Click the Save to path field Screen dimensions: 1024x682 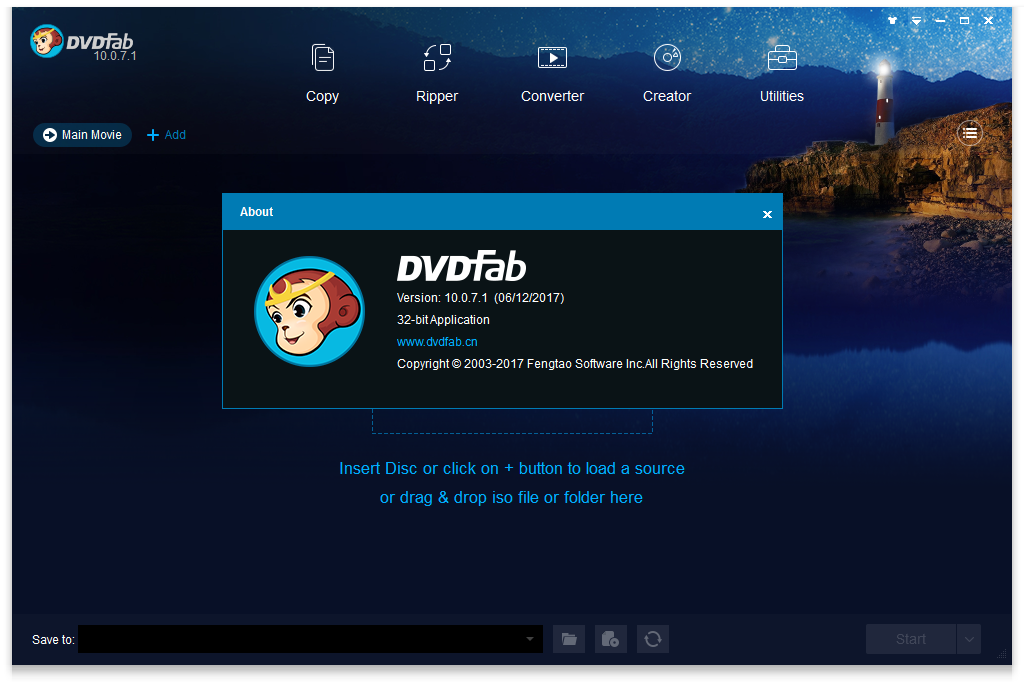pos(311,639)
